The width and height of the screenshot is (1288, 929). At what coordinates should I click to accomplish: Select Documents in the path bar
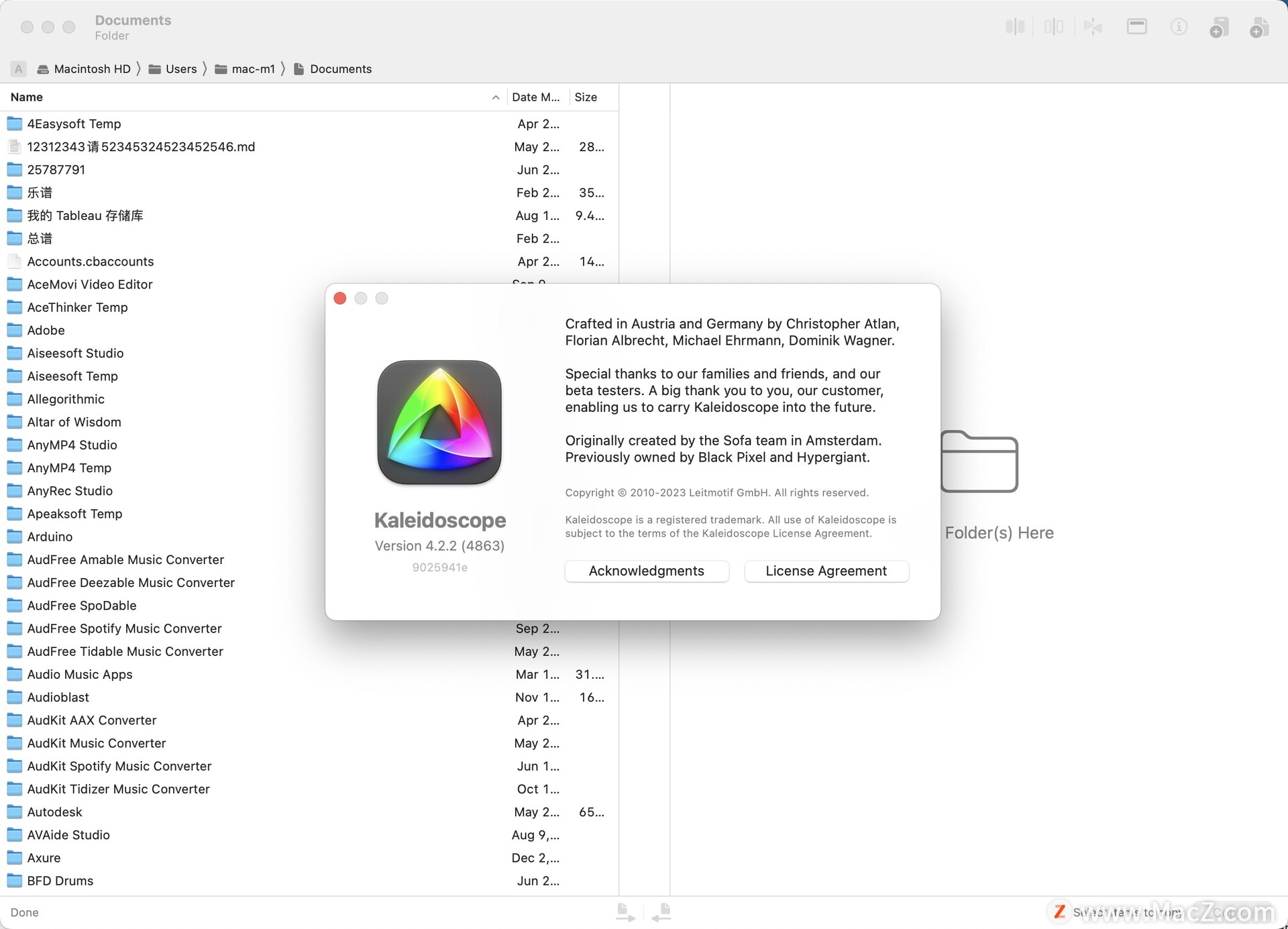click(333, 68)
